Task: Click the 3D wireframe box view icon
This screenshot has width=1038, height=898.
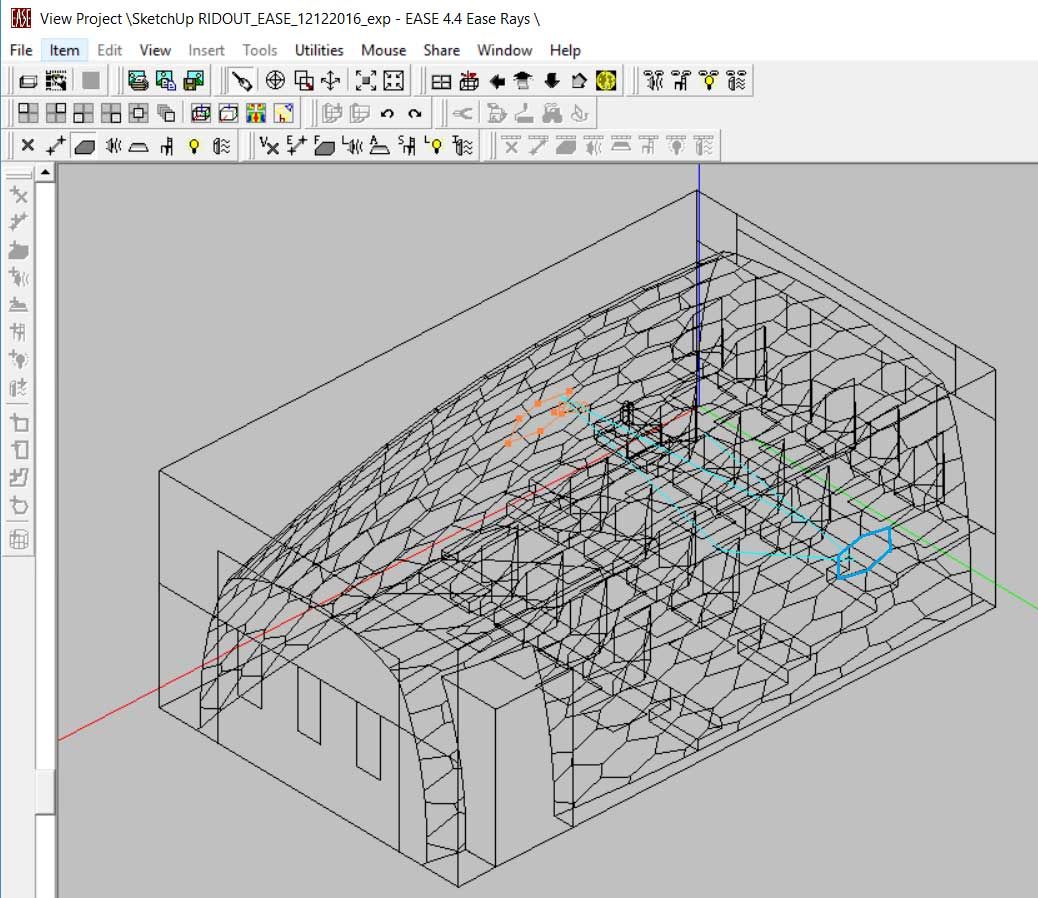Action: 201,113
